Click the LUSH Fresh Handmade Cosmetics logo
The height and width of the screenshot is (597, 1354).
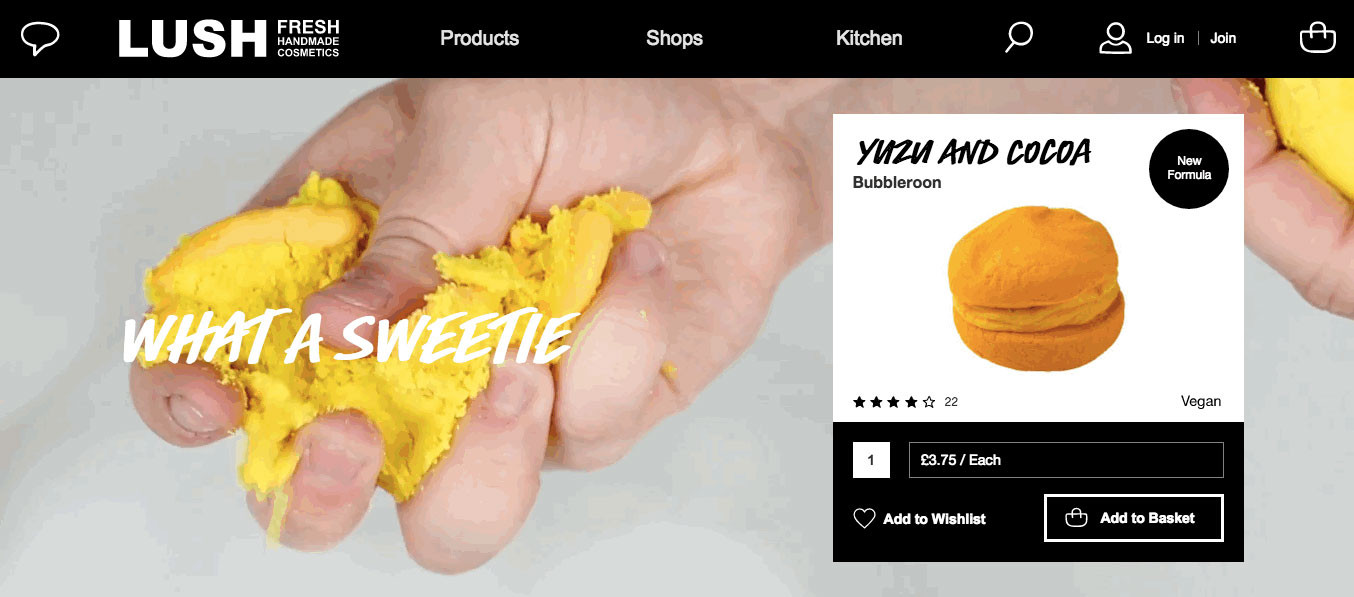click(229, 39)
